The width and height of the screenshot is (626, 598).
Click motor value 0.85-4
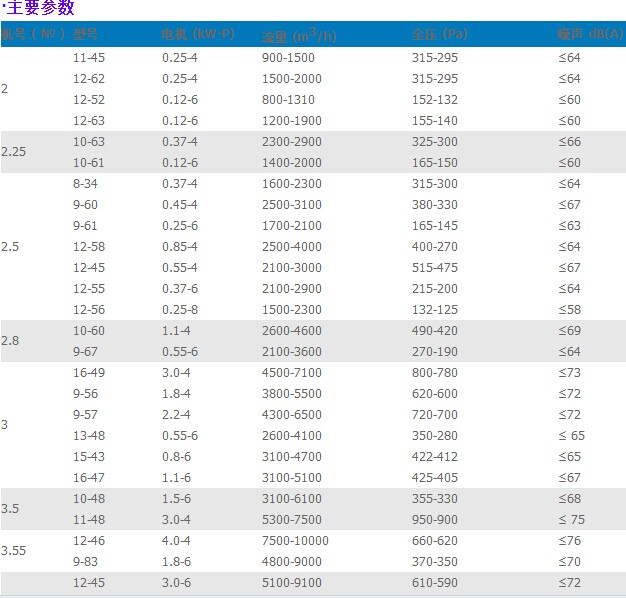[180, 247]
